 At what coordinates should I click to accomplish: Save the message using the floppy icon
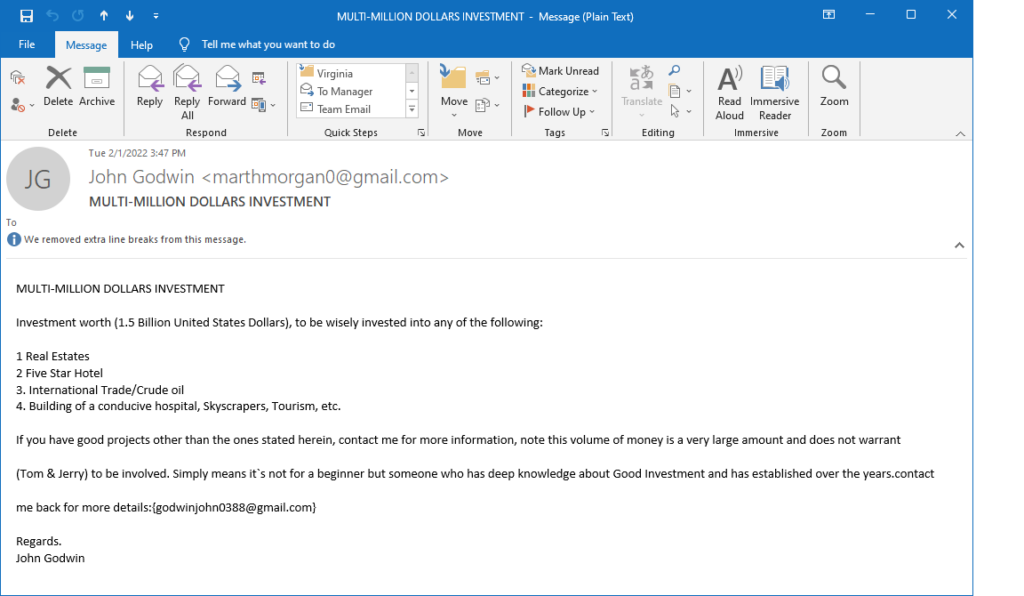[x=27, y=16]
